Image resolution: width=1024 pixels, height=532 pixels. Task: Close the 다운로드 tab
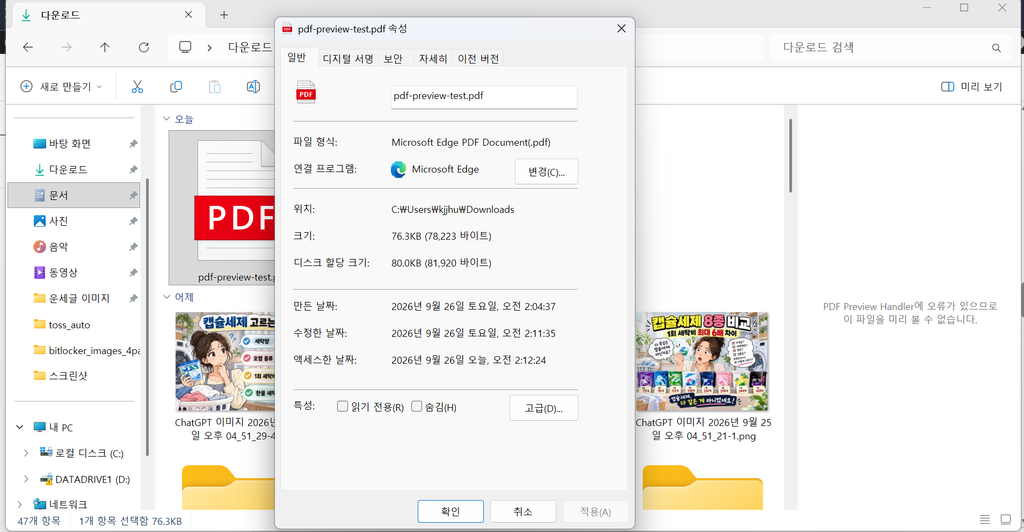[188, 14]
